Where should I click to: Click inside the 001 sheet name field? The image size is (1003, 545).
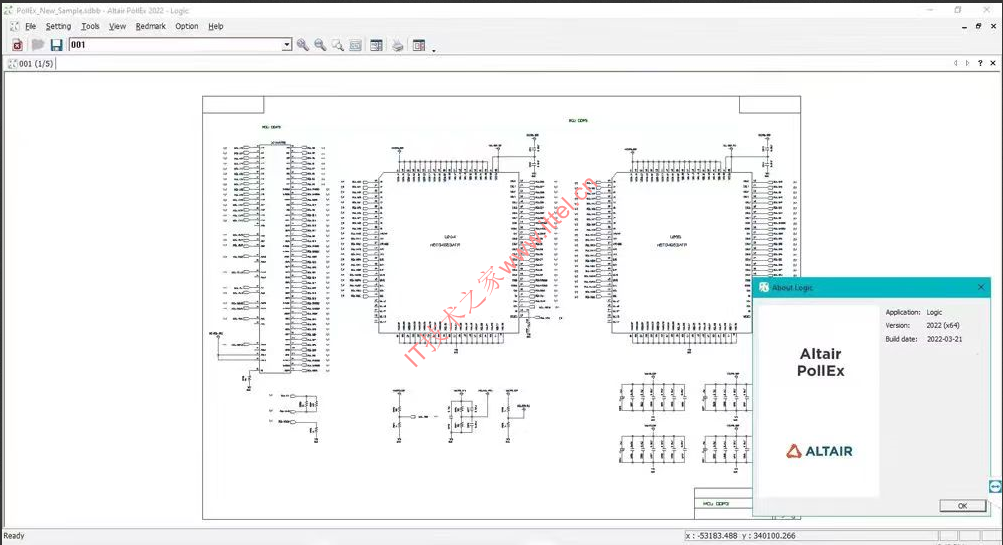coord(175,45)
